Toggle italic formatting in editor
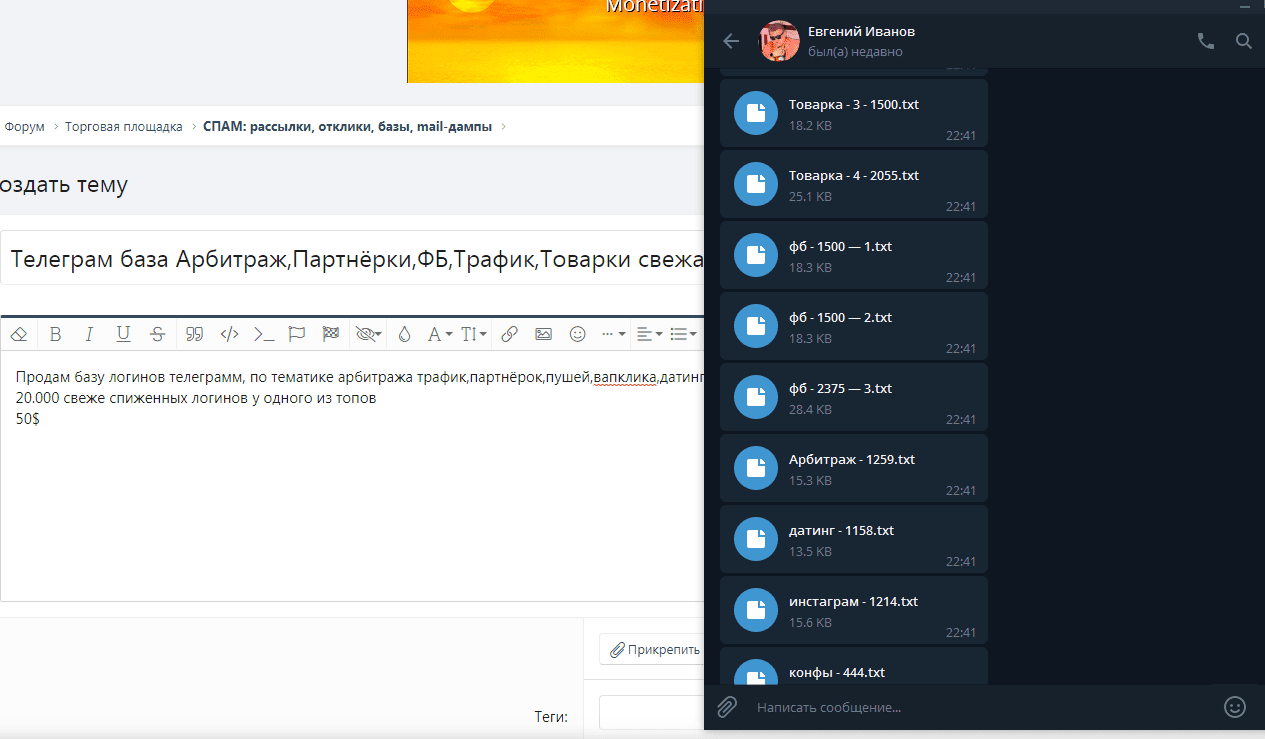Screen dimensions: 1265x739 tap(89, 334)
